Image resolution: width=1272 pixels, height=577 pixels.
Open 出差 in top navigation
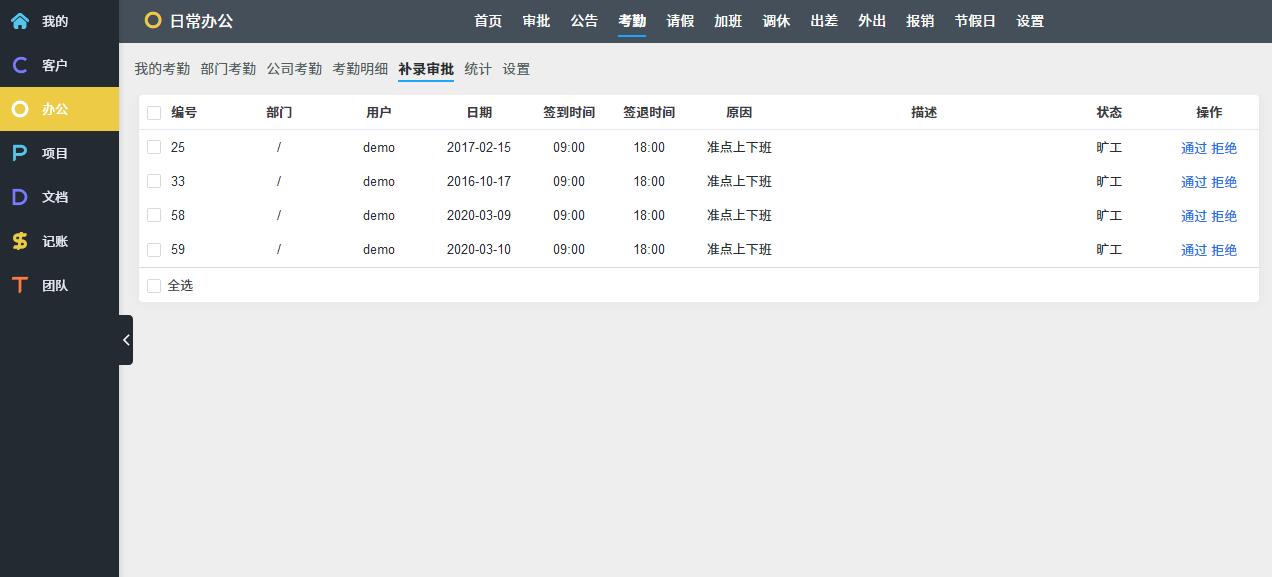pos(824,21)
